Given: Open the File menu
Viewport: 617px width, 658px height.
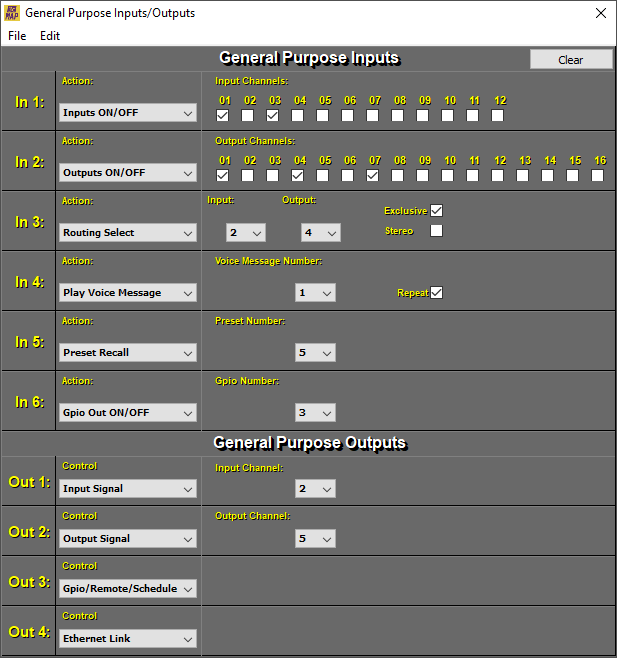Looking at the screenshot, I should pyautogui.click(x=17, y=35).
